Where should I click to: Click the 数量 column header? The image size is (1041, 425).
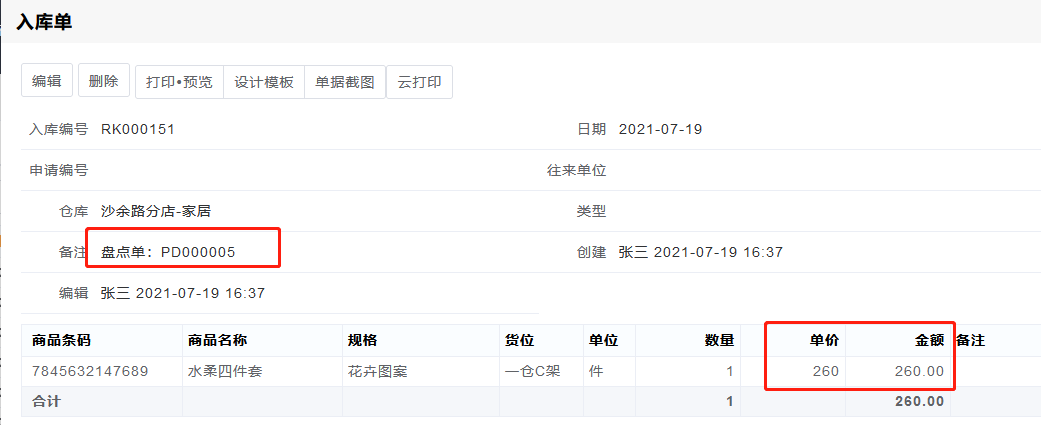pyautogui.click(x=719, y=341)
